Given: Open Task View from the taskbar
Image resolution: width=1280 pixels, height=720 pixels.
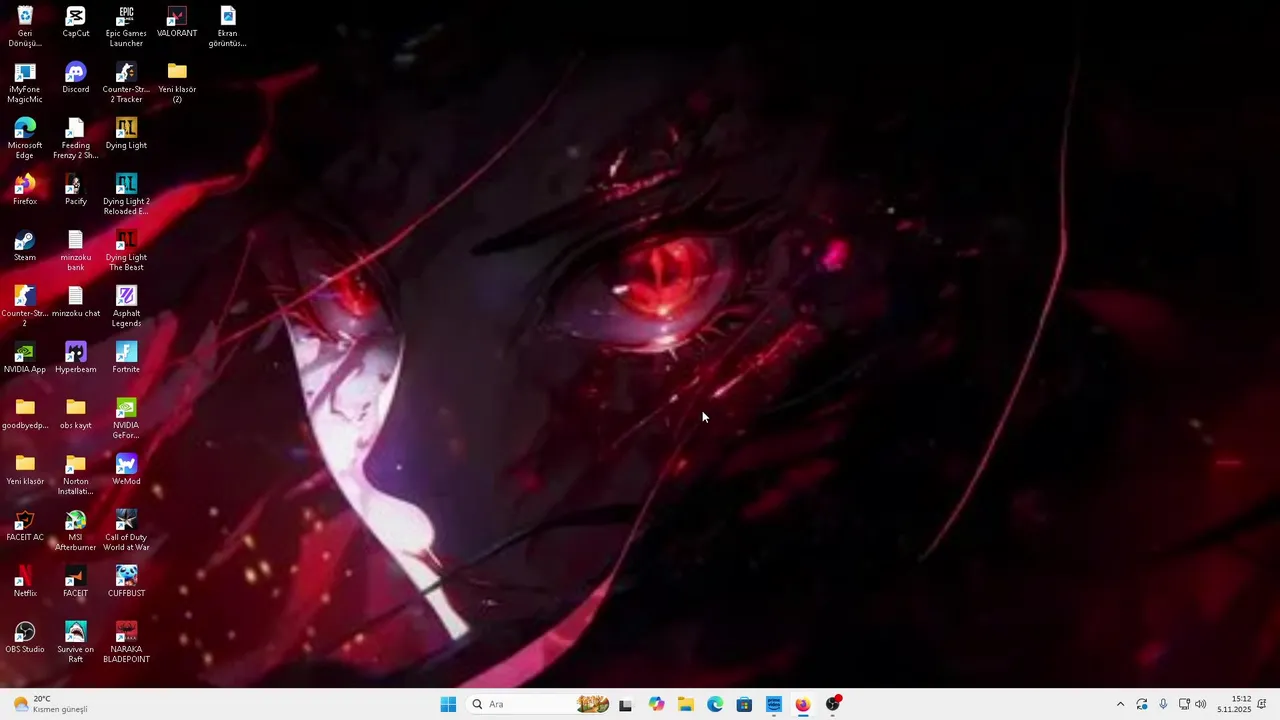Looking at the screenshot, I should coord(626,704).
